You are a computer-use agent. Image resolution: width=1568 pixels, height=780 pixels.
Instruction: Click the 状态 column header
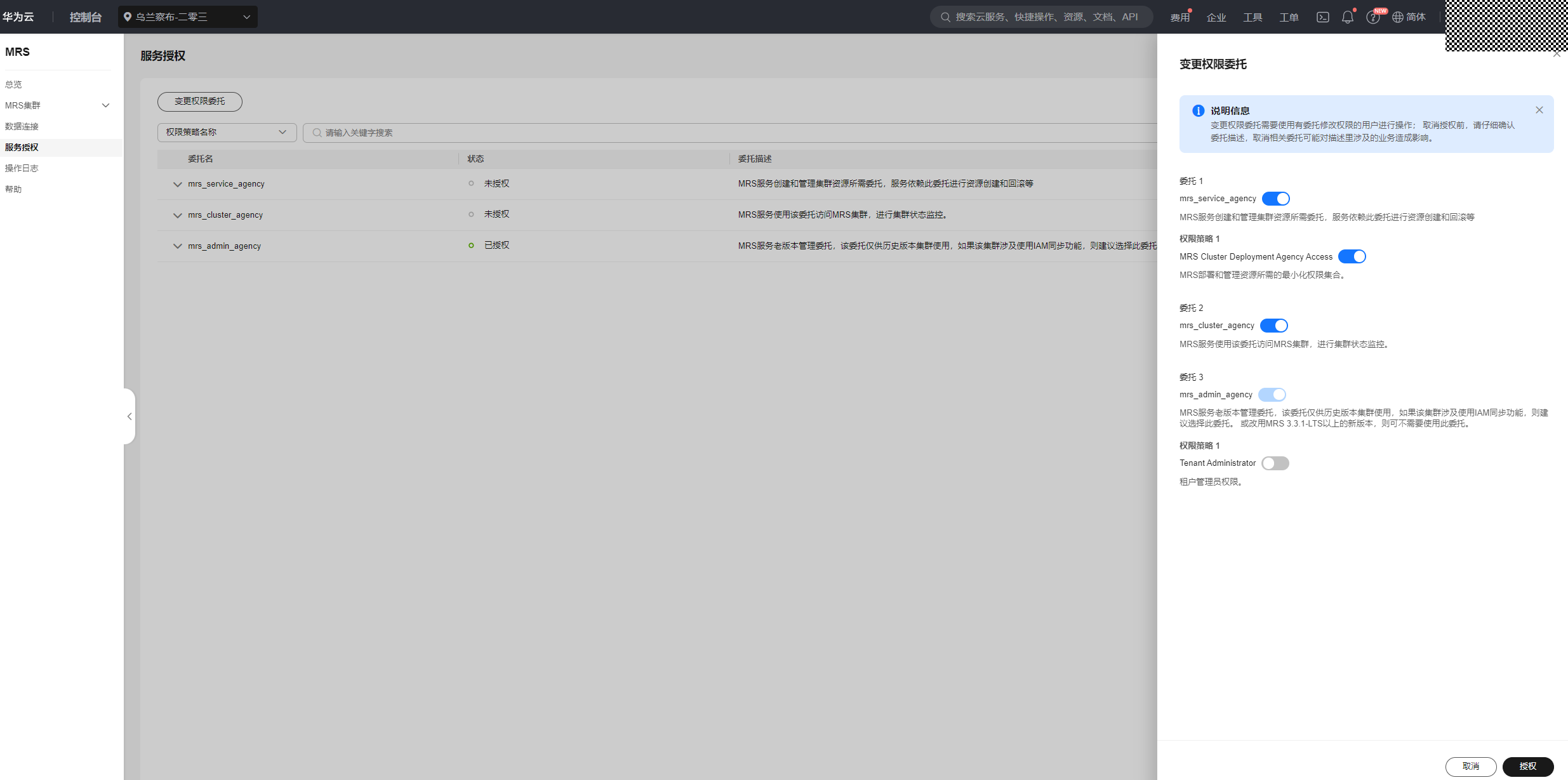[475, 159]
